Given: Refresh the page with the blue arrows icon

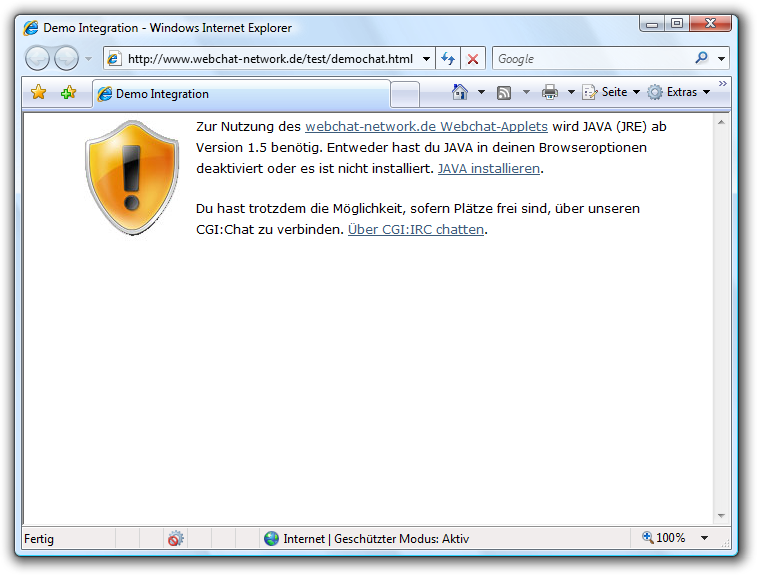Looking at the screenshot, I should coord(448,59).
